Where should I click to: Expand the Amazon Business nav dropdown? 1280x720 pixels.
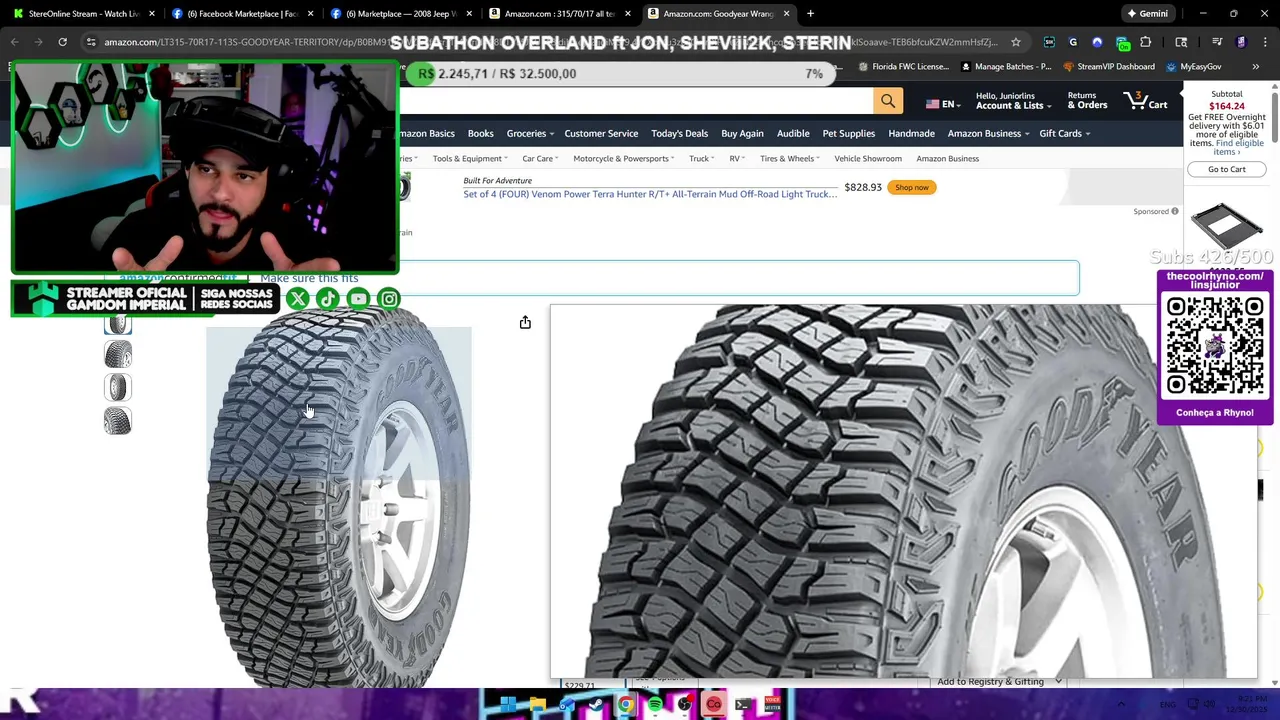click(987, 133)
